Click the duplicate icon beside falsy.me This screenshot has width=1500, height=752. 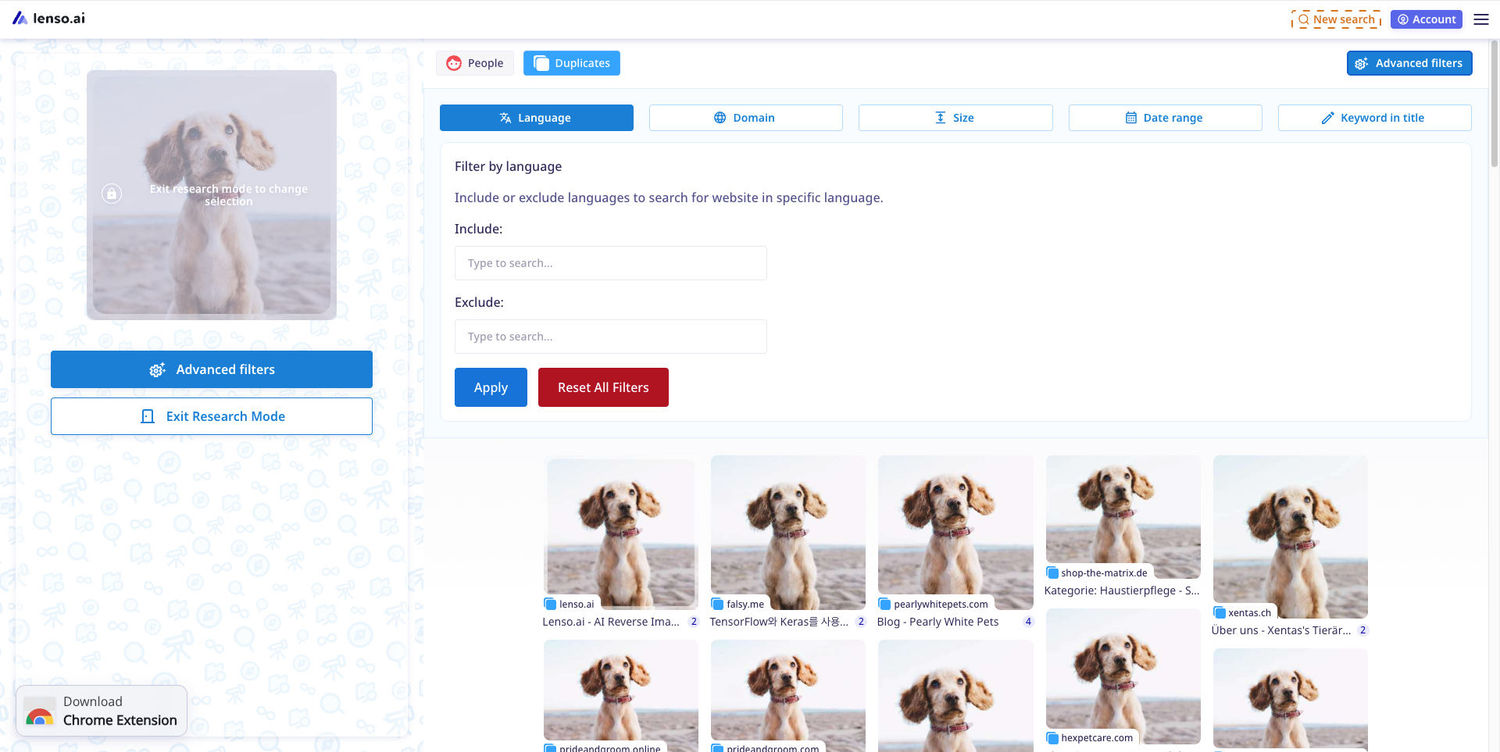point(718,604)
